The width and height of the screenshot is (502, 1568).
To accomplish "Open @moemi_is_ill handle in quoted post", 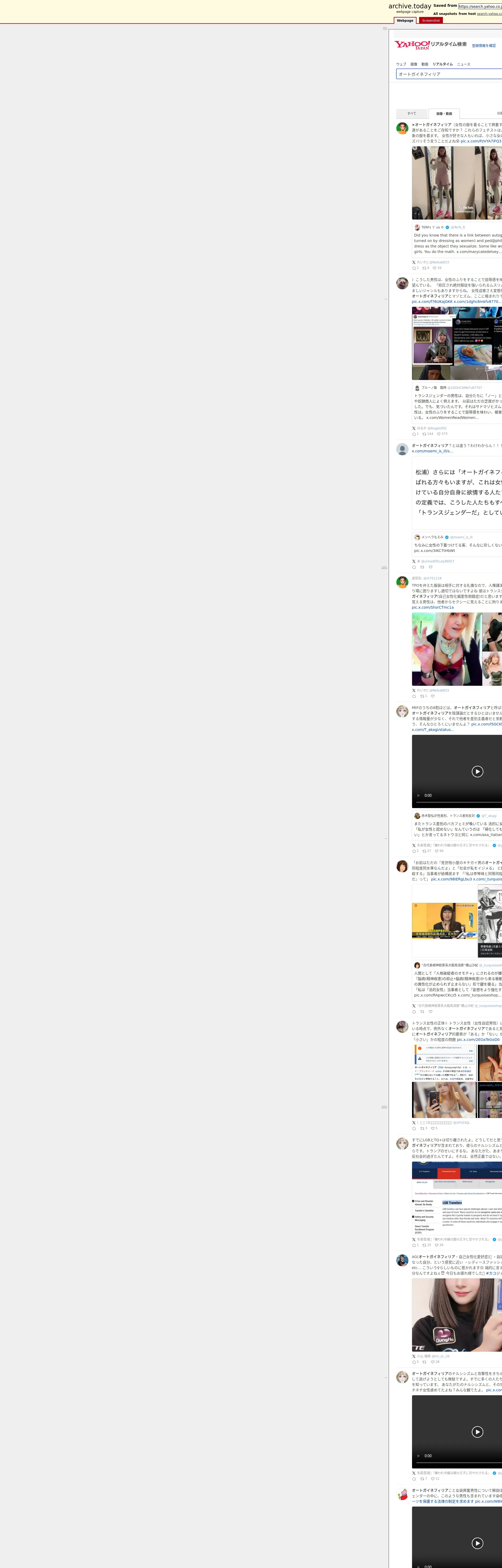I will 461,538.
